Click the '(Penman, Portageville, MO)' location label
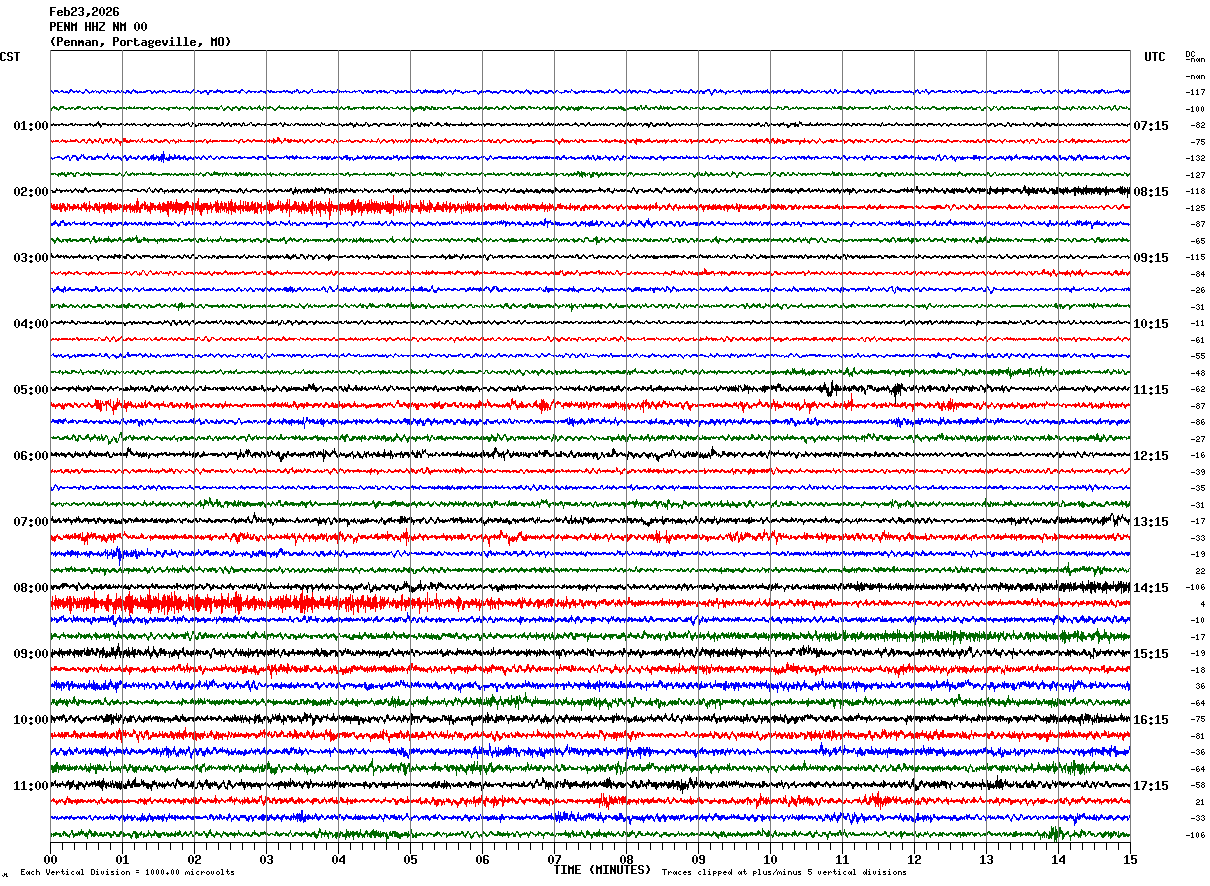The image size is (1210, 886). click(140, 42)
